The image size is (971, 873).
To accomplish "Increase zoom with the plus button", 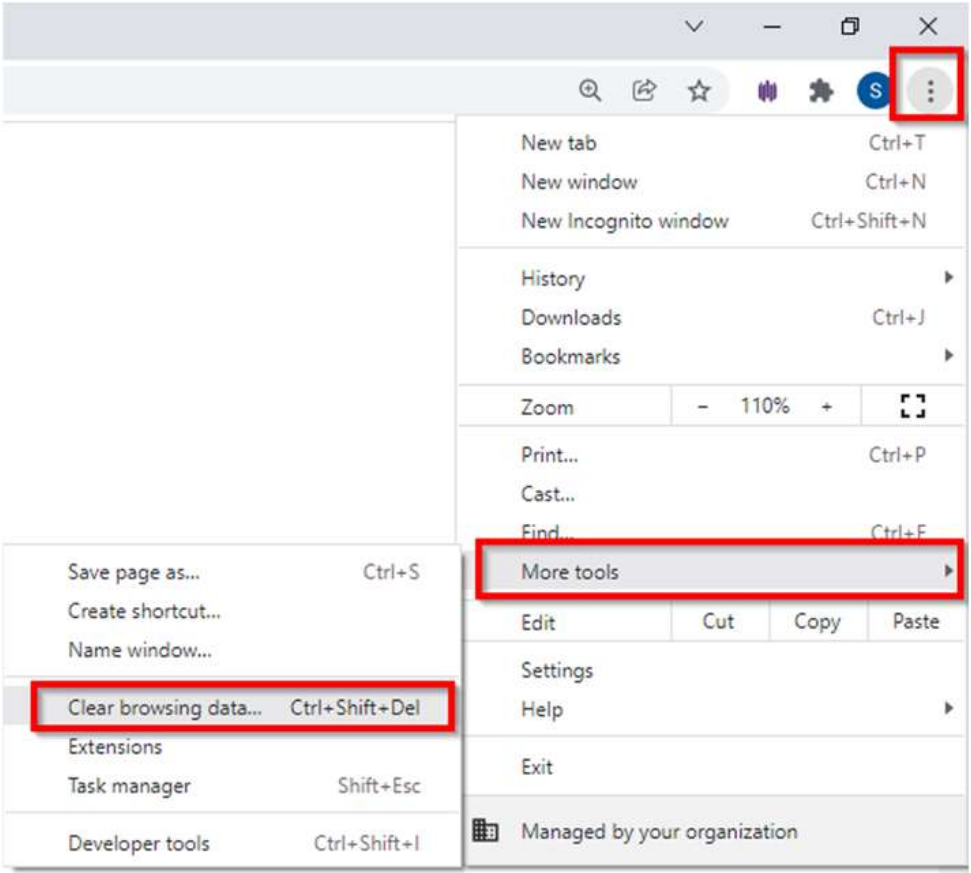I will [827, 406].
